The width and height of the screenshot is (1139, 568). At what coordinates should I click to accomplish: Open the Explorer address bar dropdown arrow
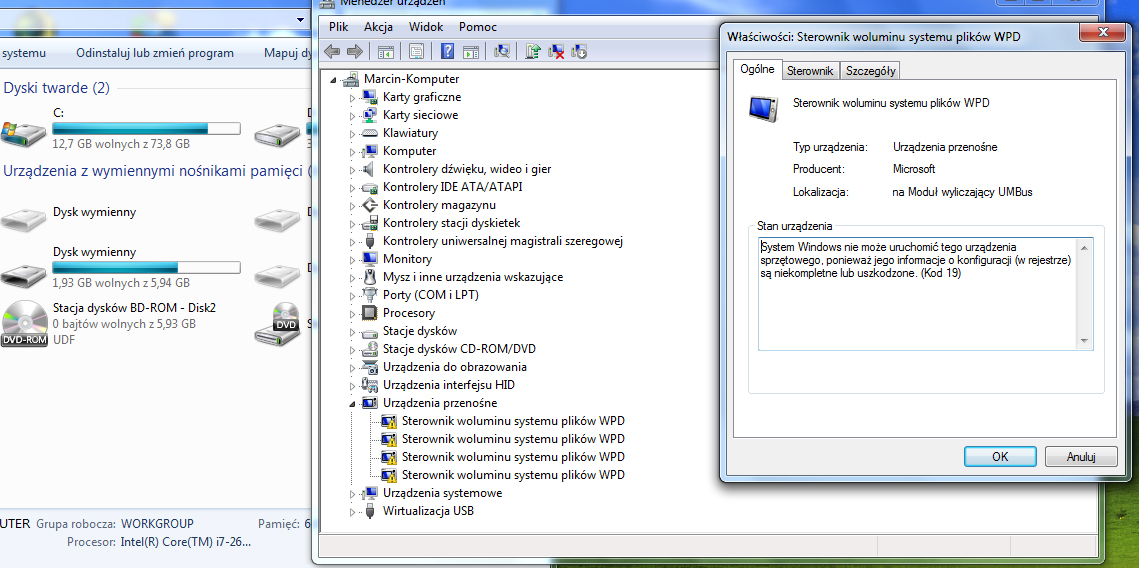tap(300, 19)
